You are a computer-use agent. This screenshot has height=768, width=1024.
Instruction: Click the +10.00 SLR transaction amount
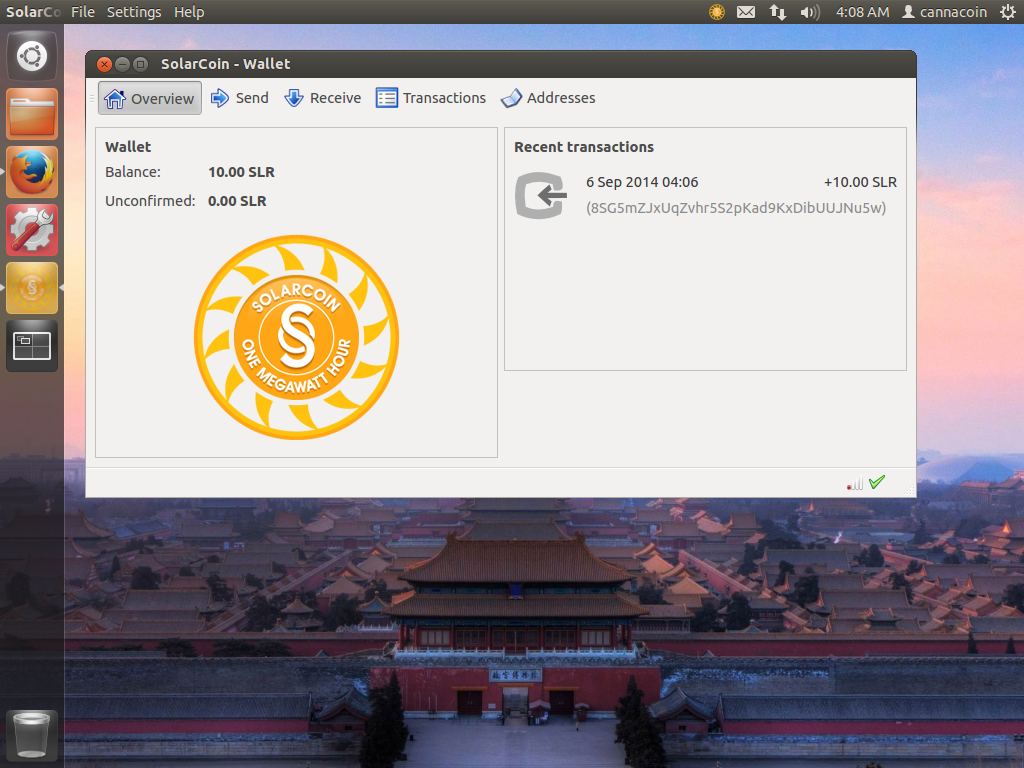(860, 182)
